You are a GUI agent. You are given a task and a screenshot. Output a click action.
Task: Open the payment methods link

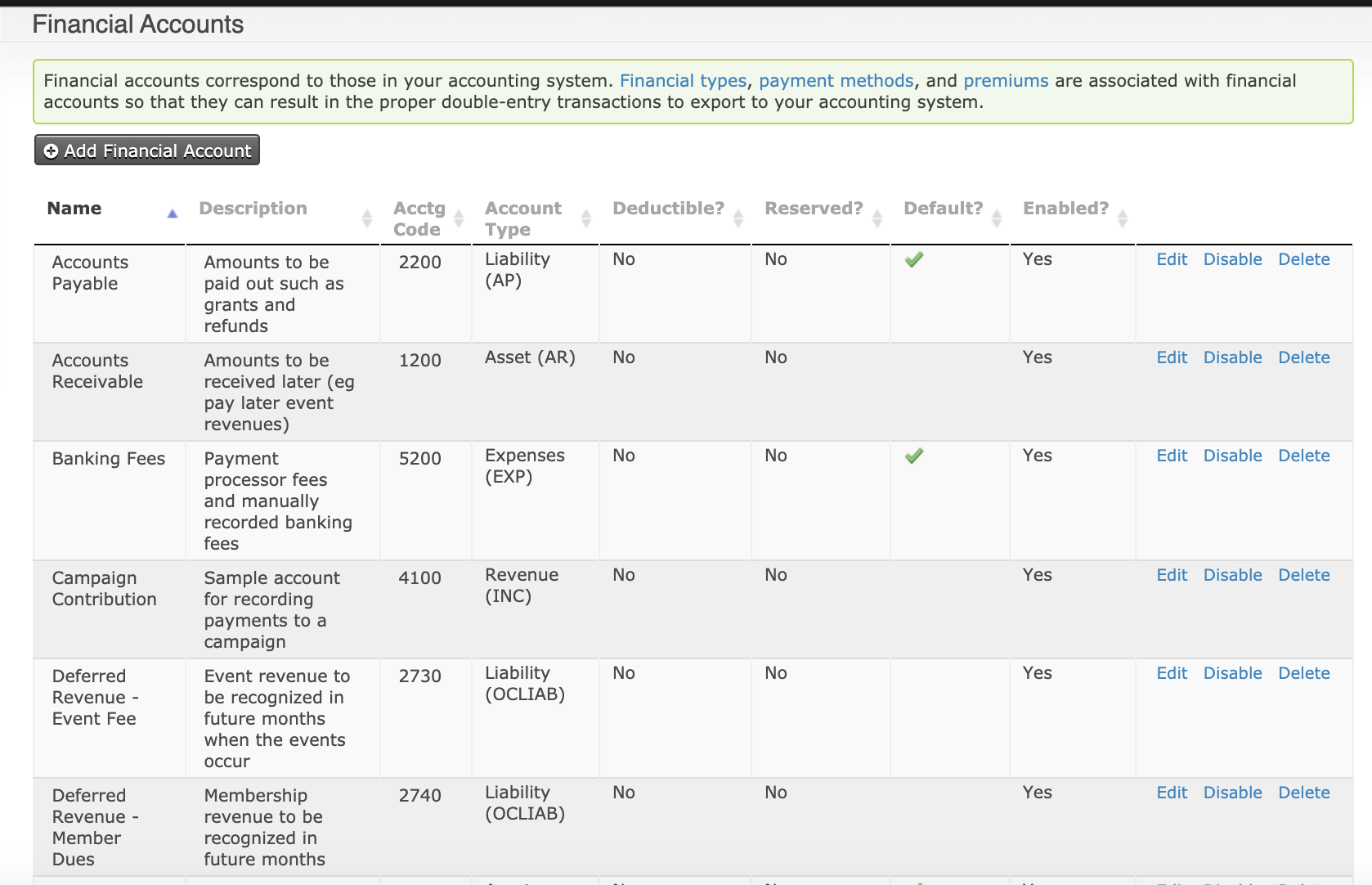(836, 80)
